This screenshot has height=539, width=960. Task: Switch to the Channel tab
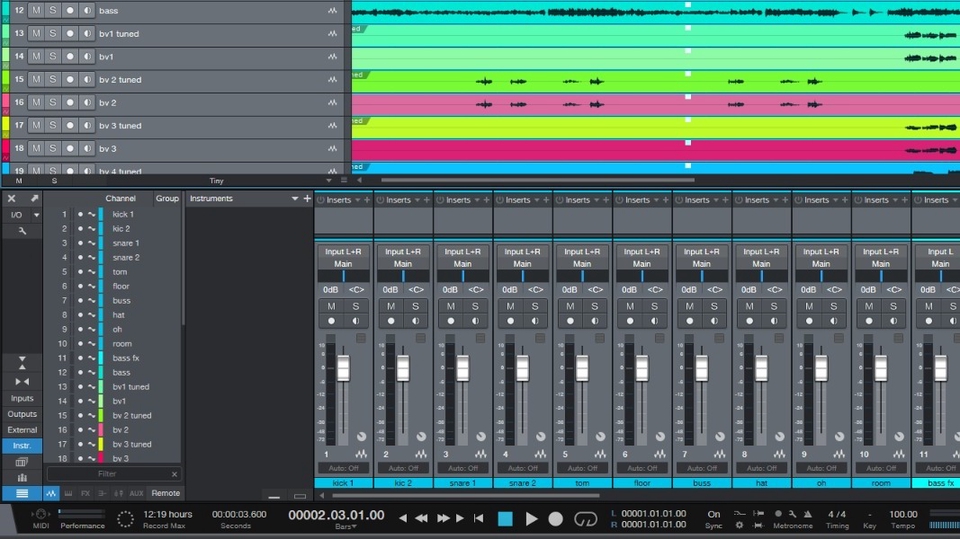121,198
